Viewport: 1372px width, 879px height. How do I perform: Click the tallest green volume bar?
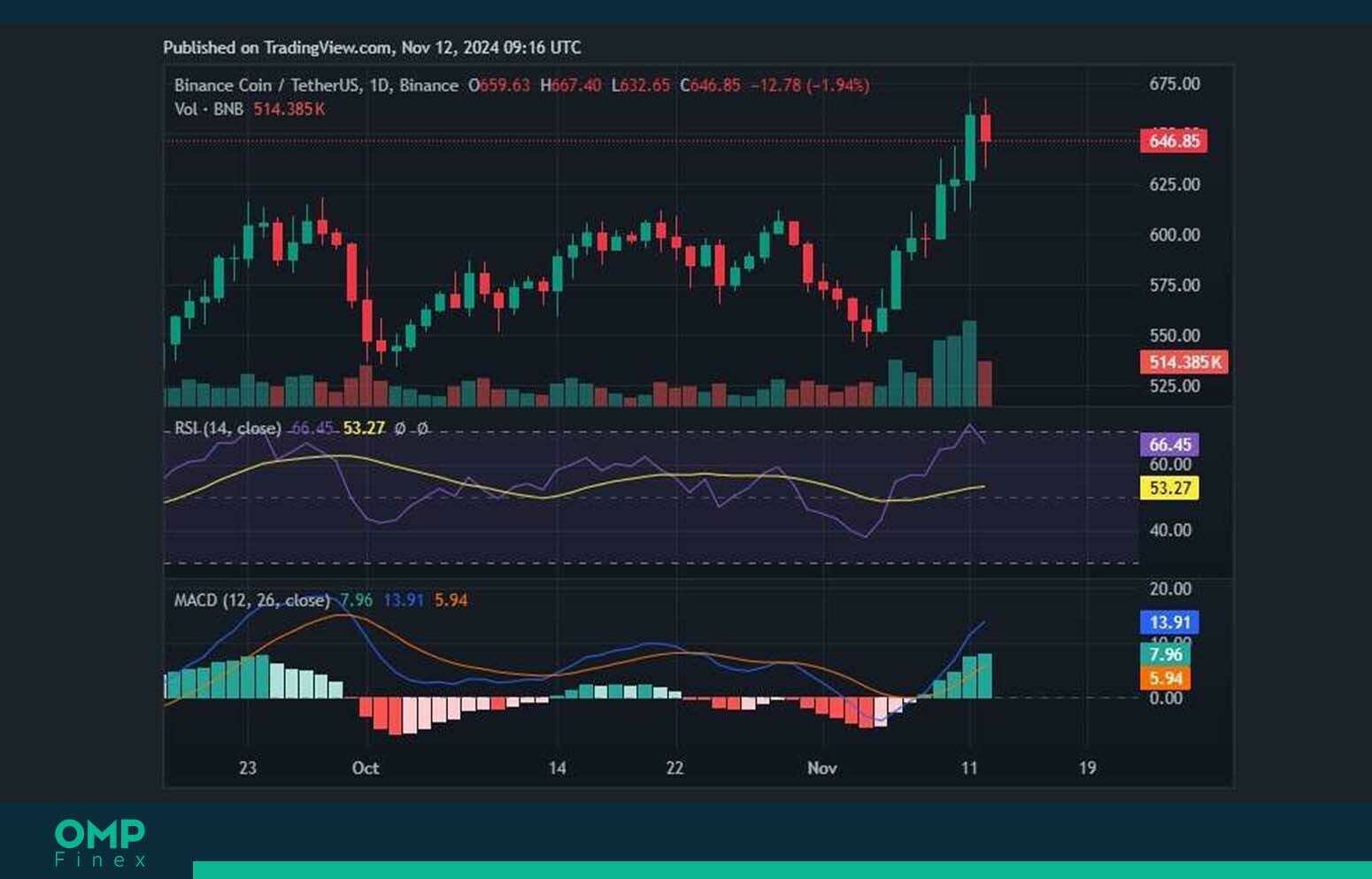(x=969, y=364)
